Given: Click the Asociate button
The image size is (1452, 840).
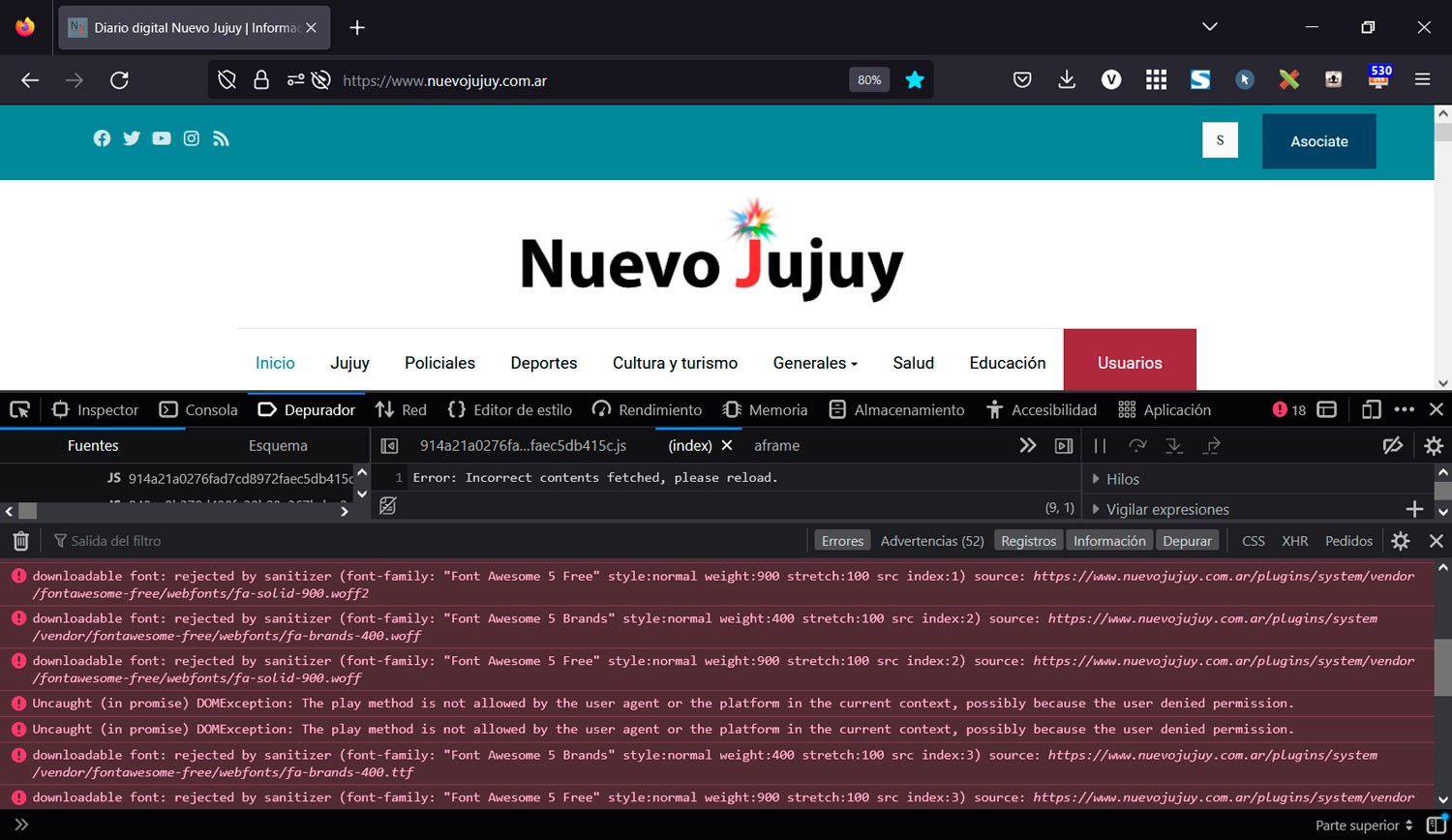Looking at the screenshot, I should pyautogui.click(x=1319, y=141).
